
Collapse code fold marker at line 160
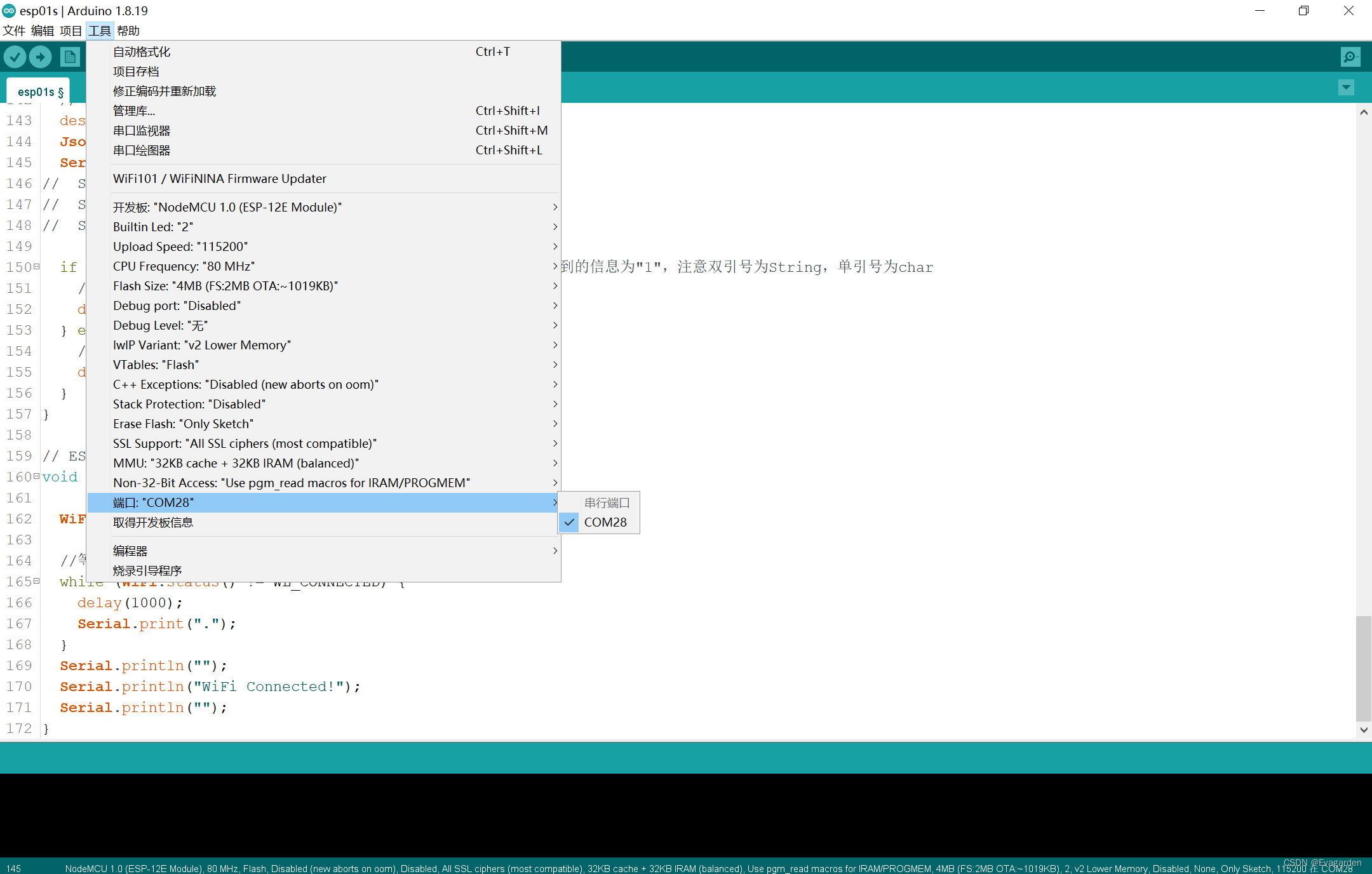[36, 476]
